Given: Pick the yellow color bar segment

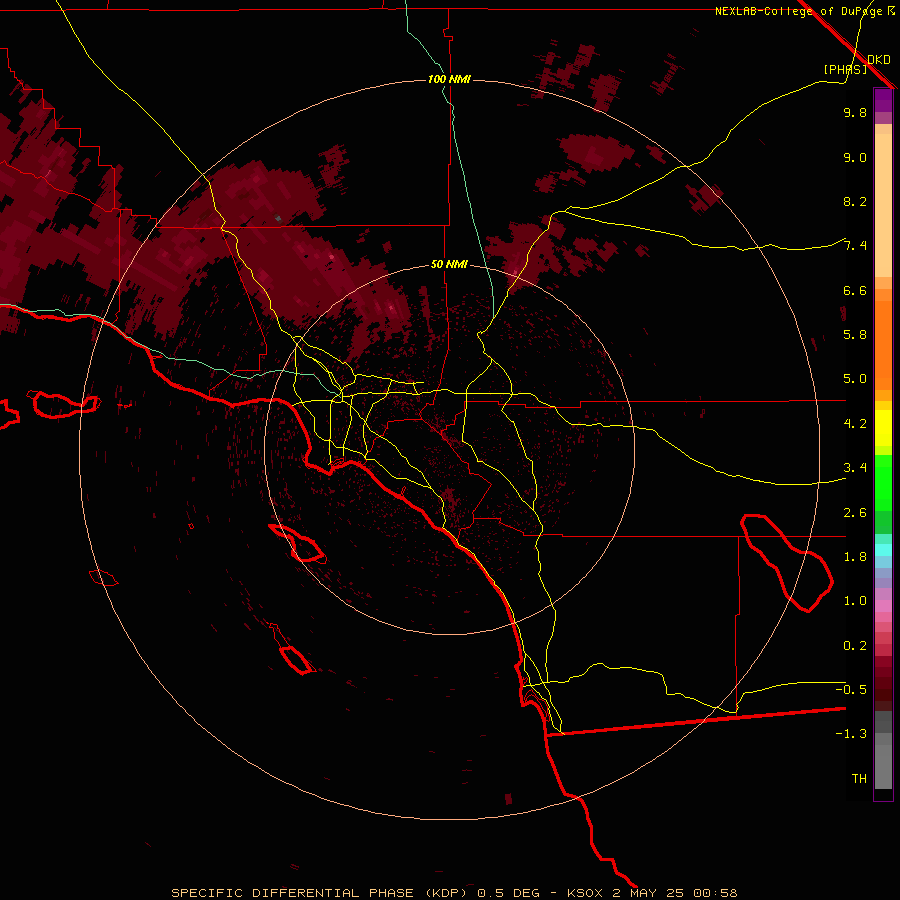Looking at the screenshot, I should click(883, 428).
